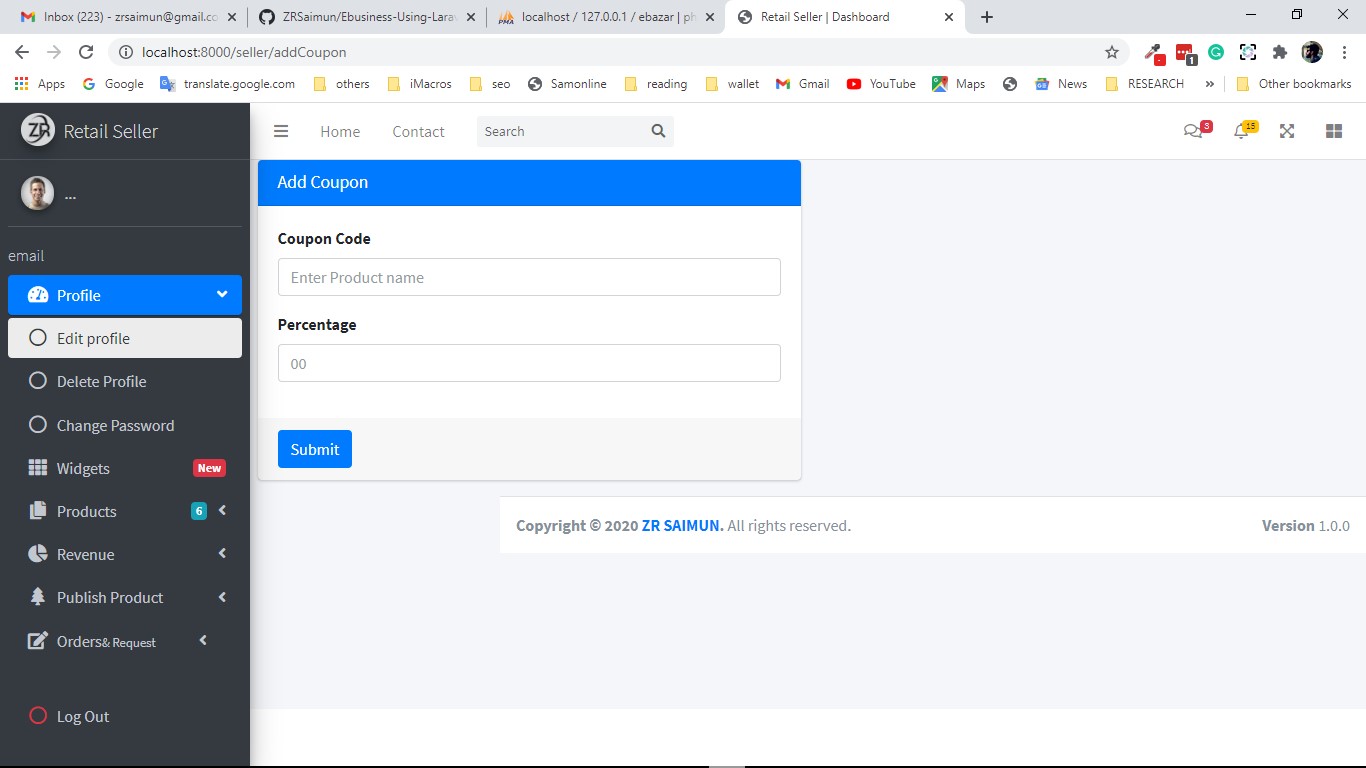
Task: Collapse the Profile section chevron
Action: tap(222, 295)
